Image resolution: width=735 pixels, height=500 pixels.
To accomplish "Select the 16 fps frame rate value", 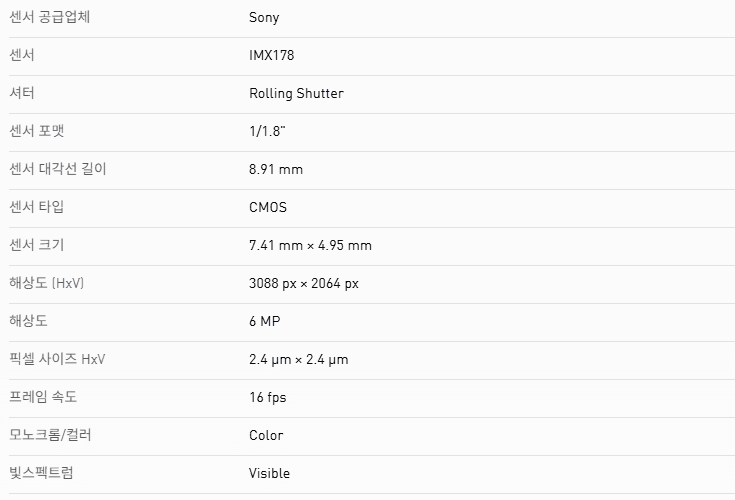I will pyautogui.click(x=268, y=397).
